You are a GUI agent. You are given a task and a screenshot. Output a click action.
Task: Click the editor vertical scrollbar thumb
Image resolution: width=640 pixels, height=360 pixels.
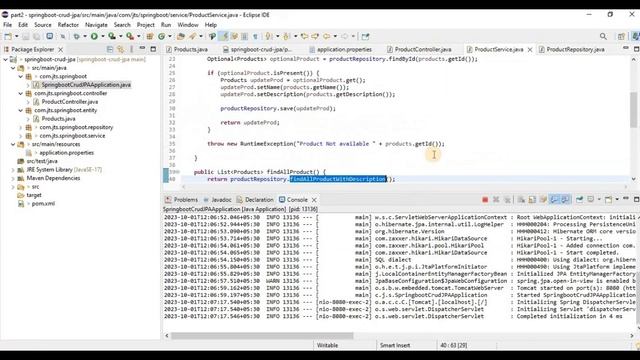[633, 109]
